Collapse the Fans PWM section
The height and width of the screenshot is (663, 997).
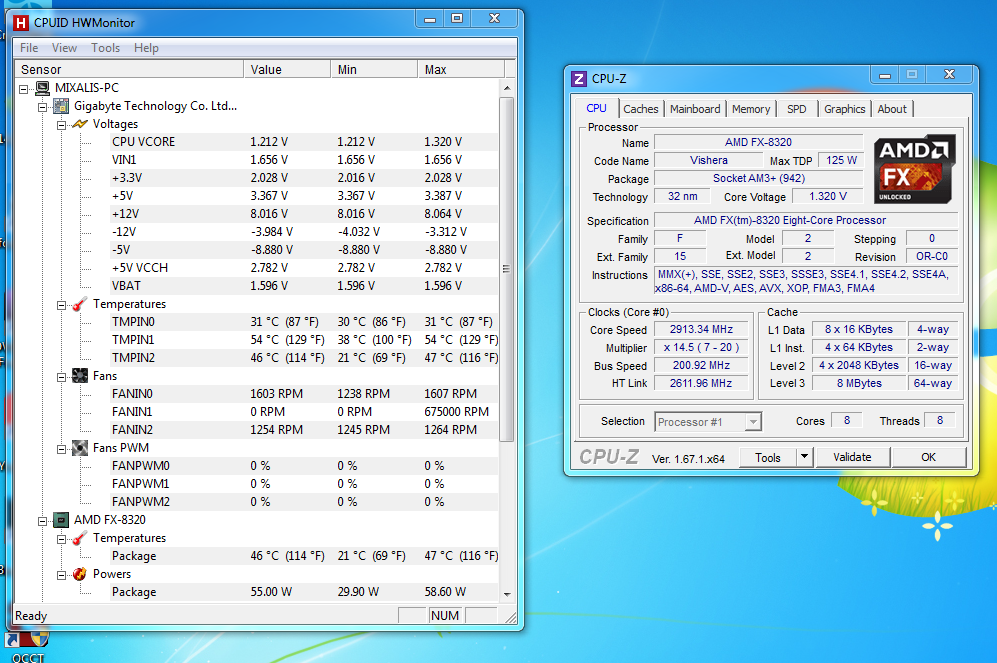click(61, 449)
